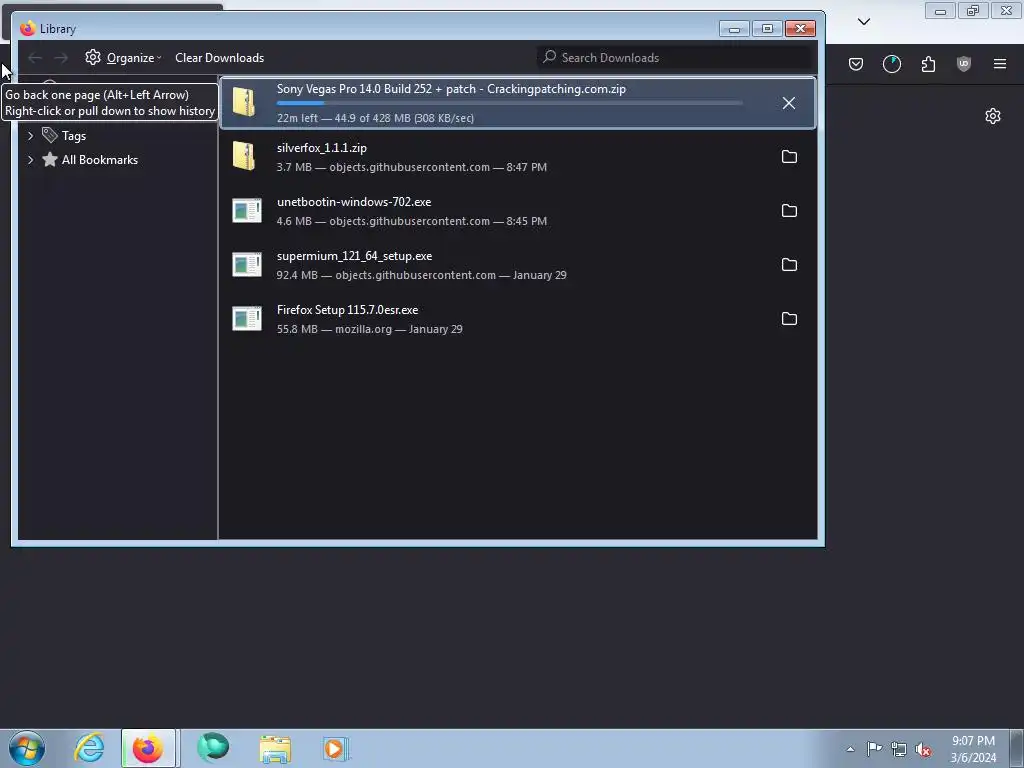1024x768 pixels.
Task: Click the All Bookmarks star icon
Action: tap(50, 159)
